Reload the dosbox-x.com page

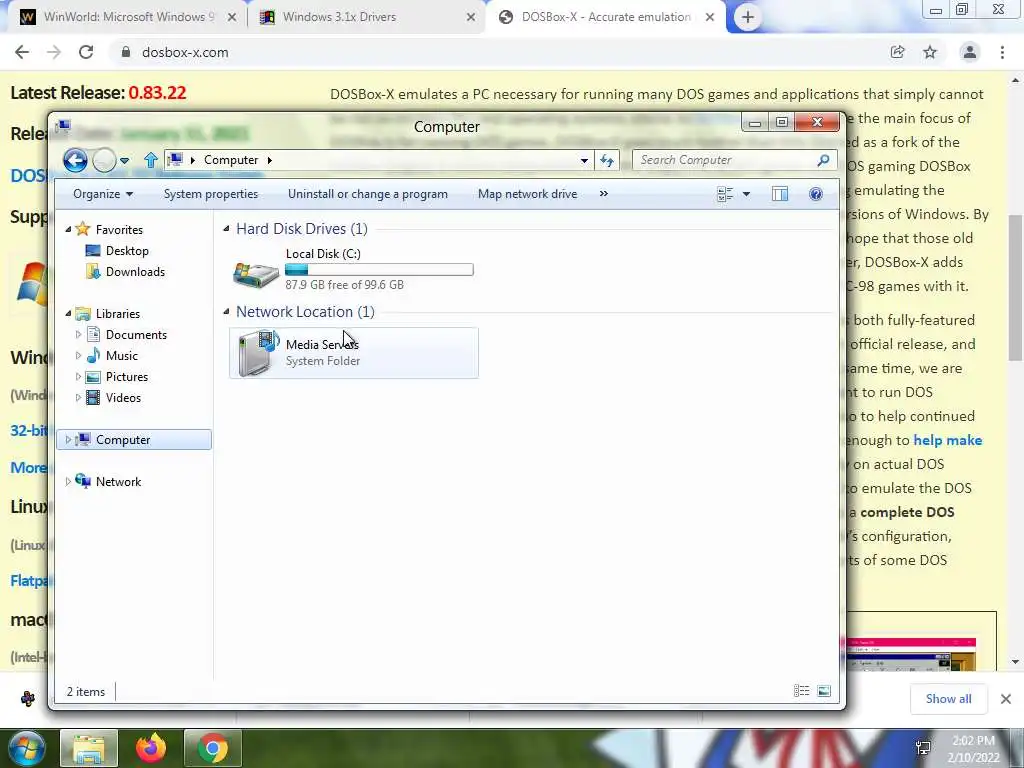[x=86, y=52]
